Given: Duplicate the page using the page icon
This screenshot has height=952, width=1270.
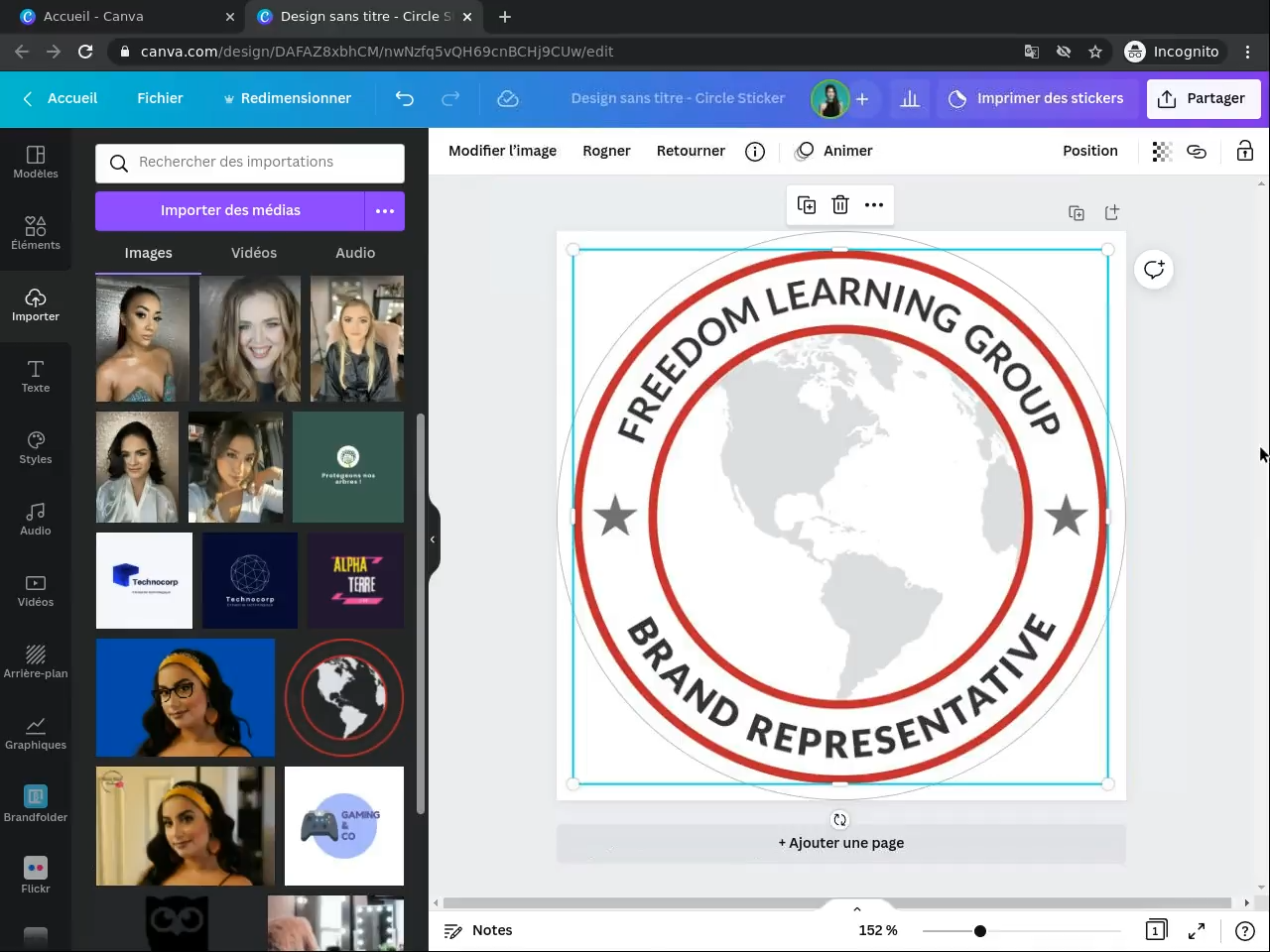Looking at the screenshot, I should (1077, 213).
